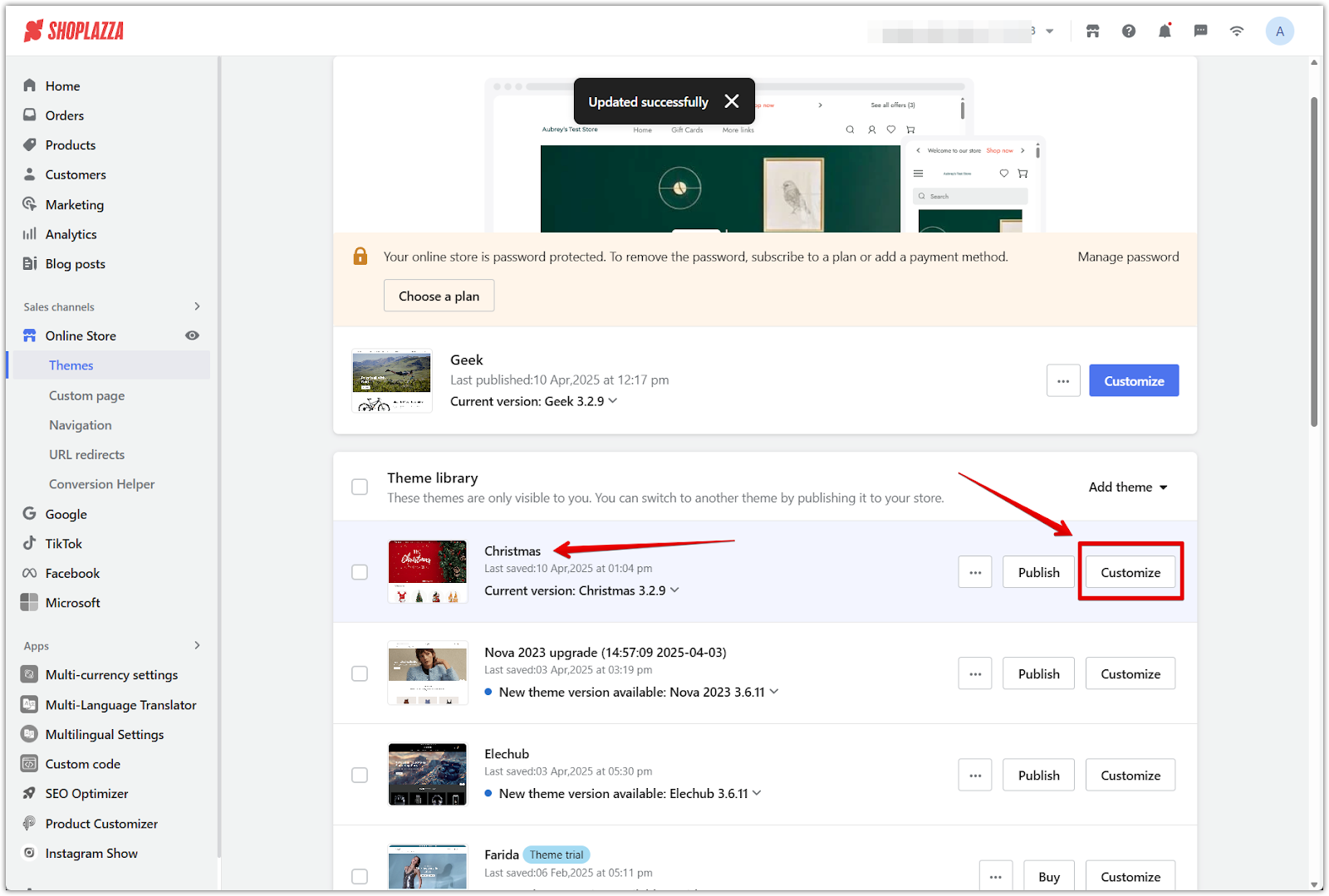Click the Blog posts icon

click(30, 263)
